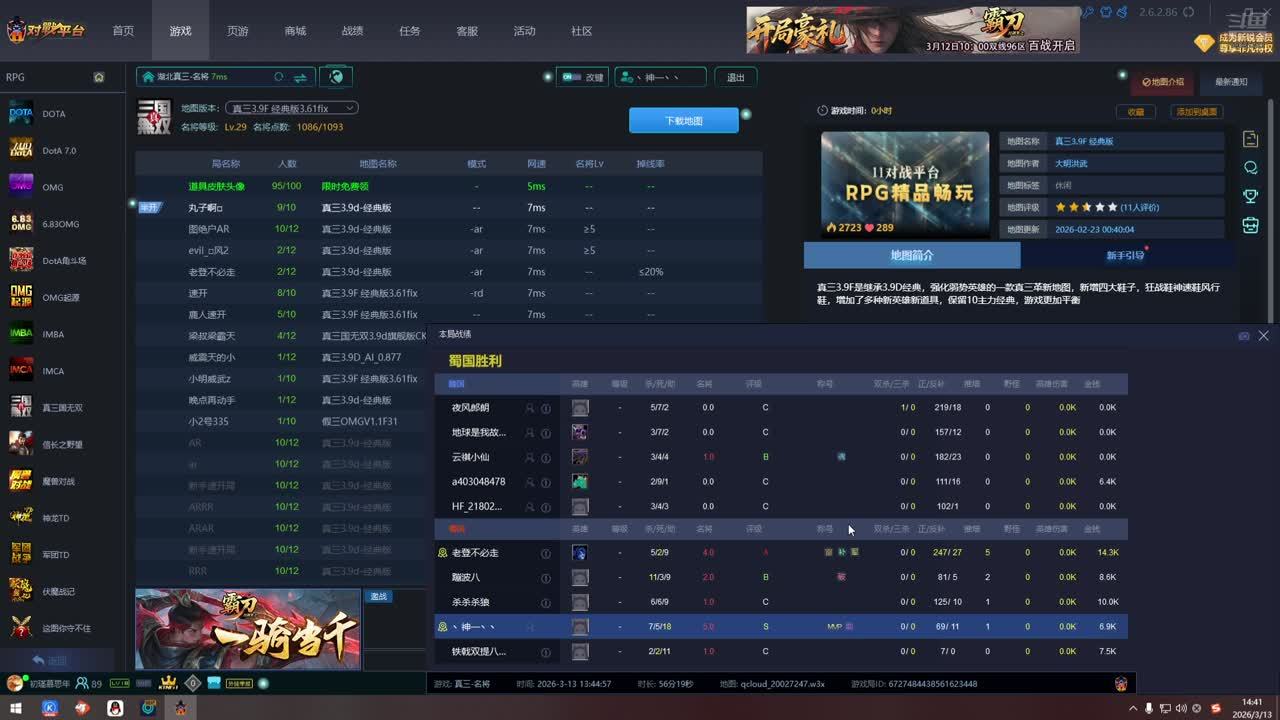1280x720 pixels.
Task: Sort rooms by 网速 column header
Action: click(536, 164)
